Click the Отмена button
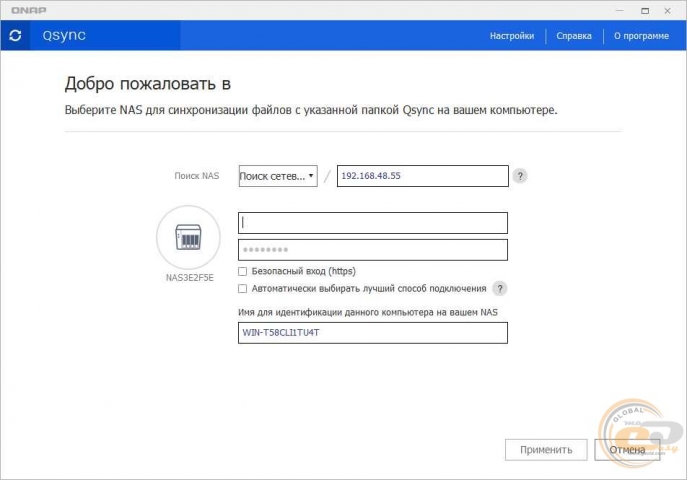 [x=627, y=450]
